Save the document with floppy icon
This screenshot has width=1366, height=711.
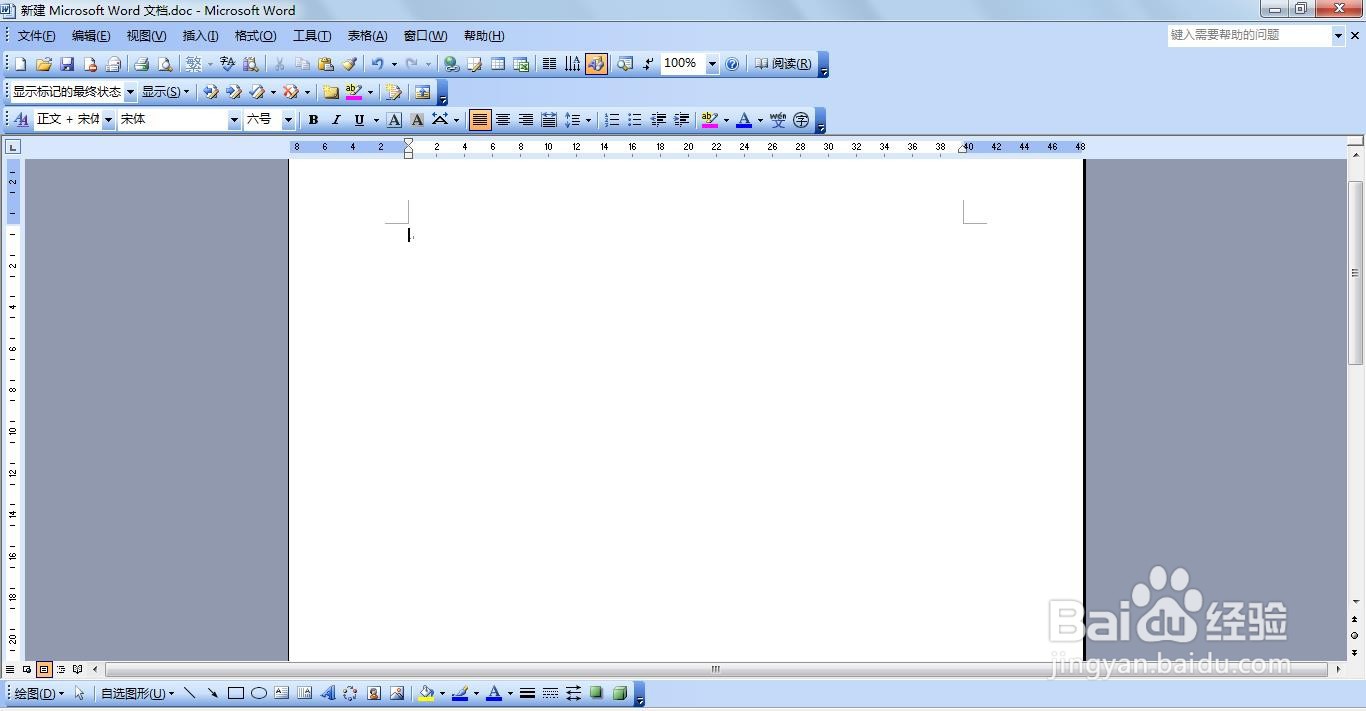tap(67, 64)
